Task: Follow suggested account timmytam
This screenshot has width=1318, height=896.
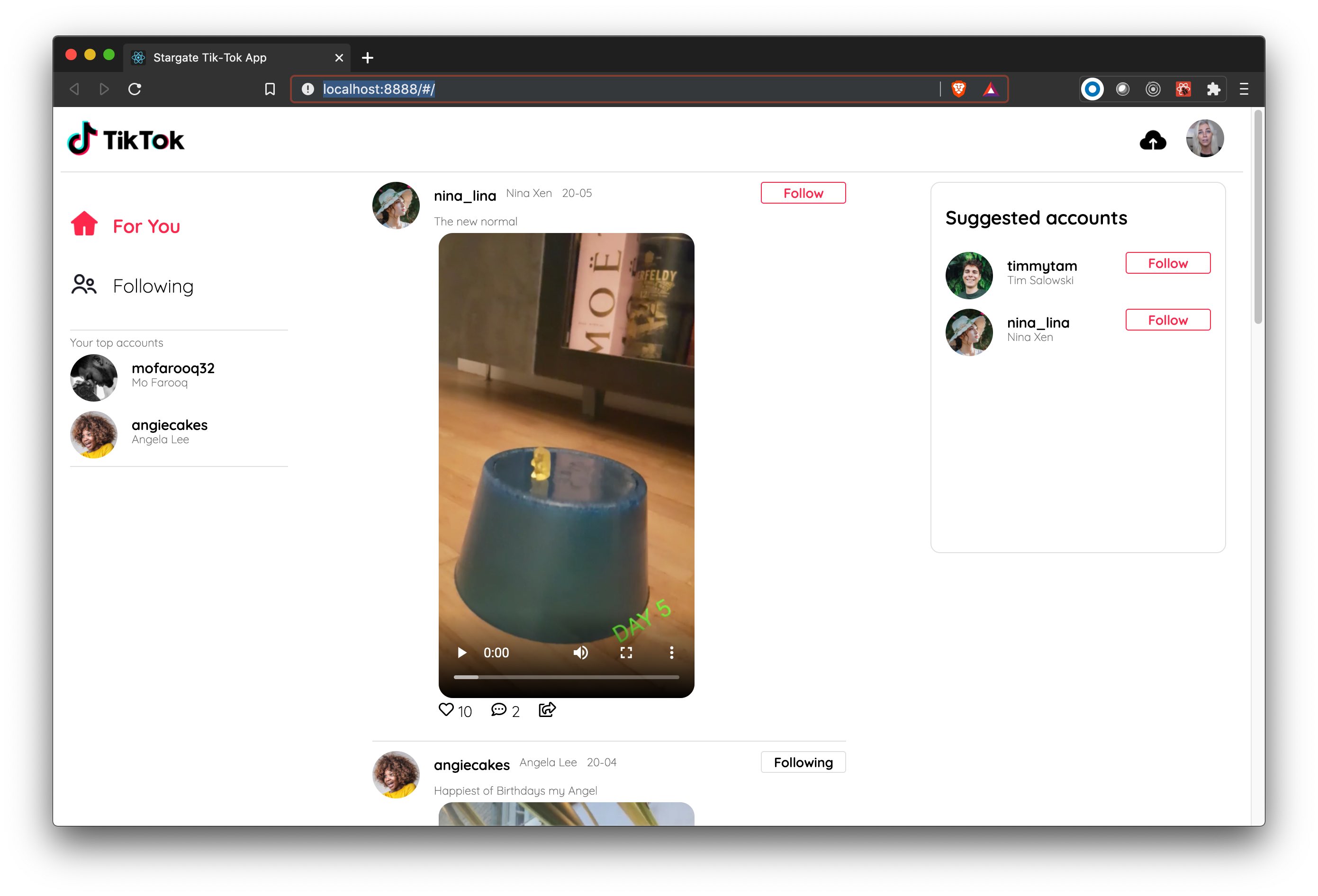Action: point(1167,263)
